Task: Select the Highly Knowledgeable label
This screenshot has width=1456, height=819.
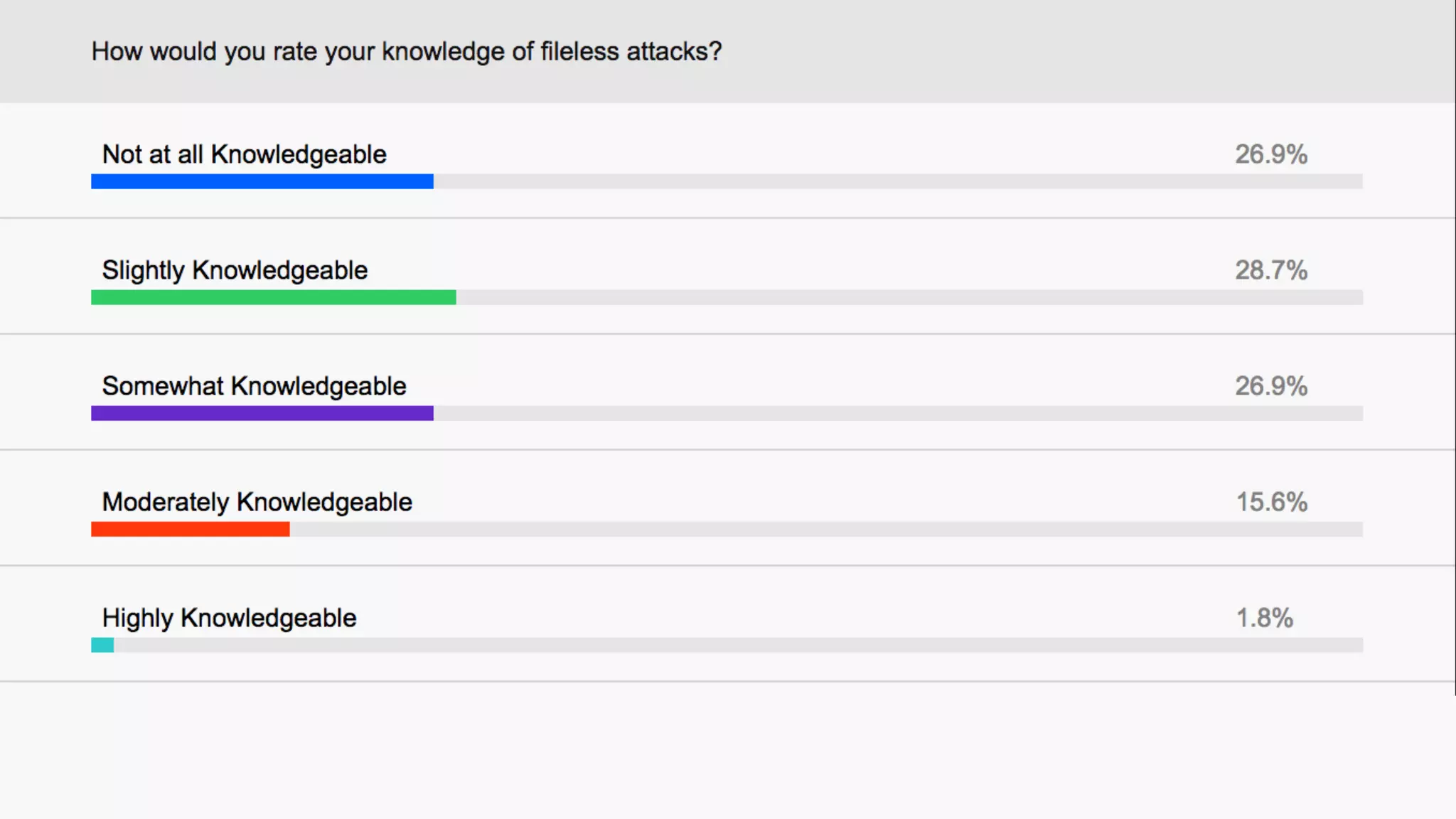Action: pyautogui.click(x=229, y=618)
